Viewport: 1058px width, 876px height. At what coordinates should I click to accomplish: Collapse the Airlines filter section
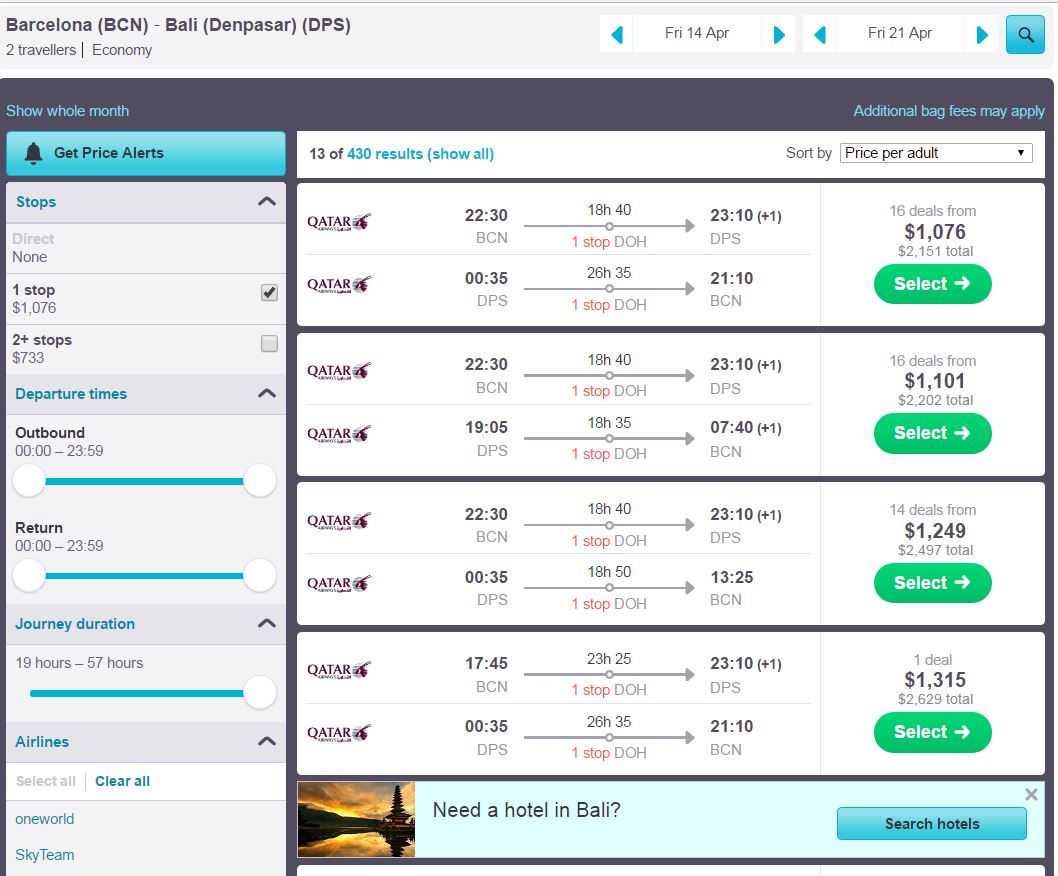[x=267, y=741]
